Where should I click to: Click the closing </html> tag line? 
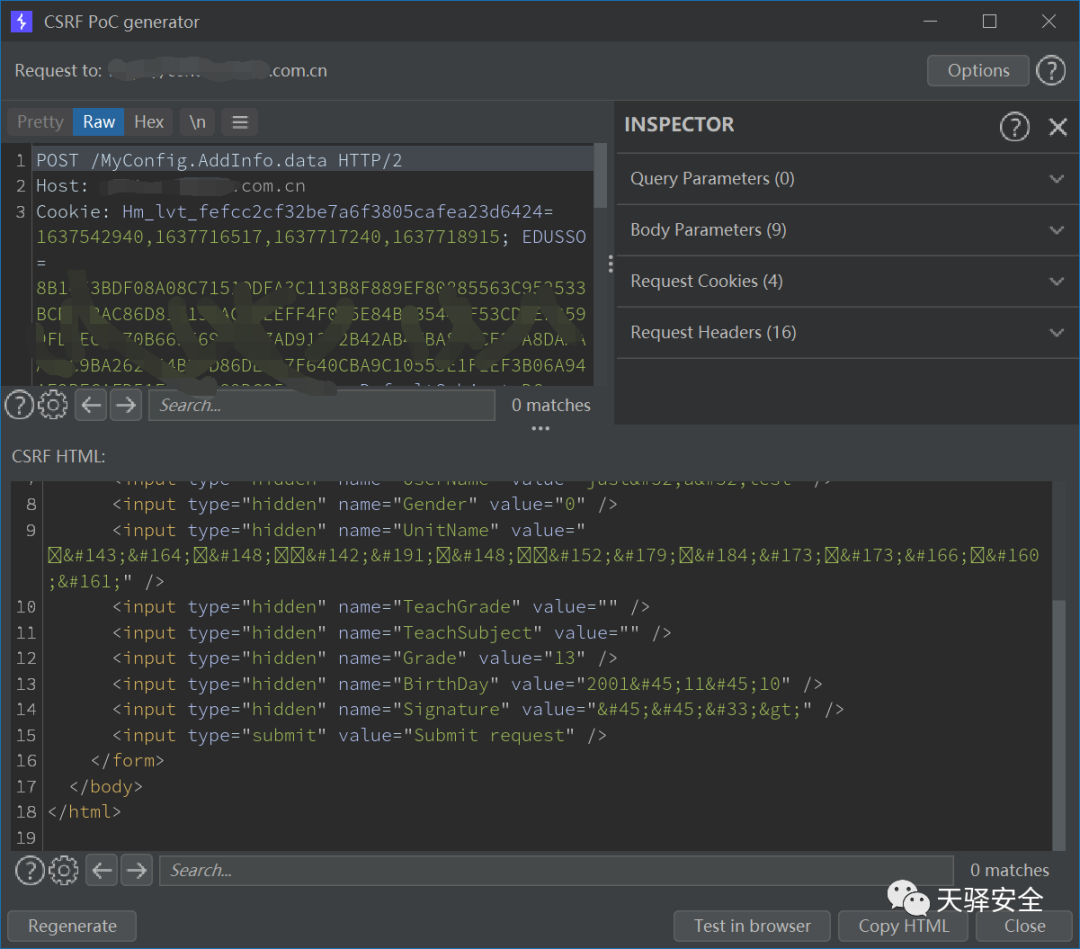84,812
